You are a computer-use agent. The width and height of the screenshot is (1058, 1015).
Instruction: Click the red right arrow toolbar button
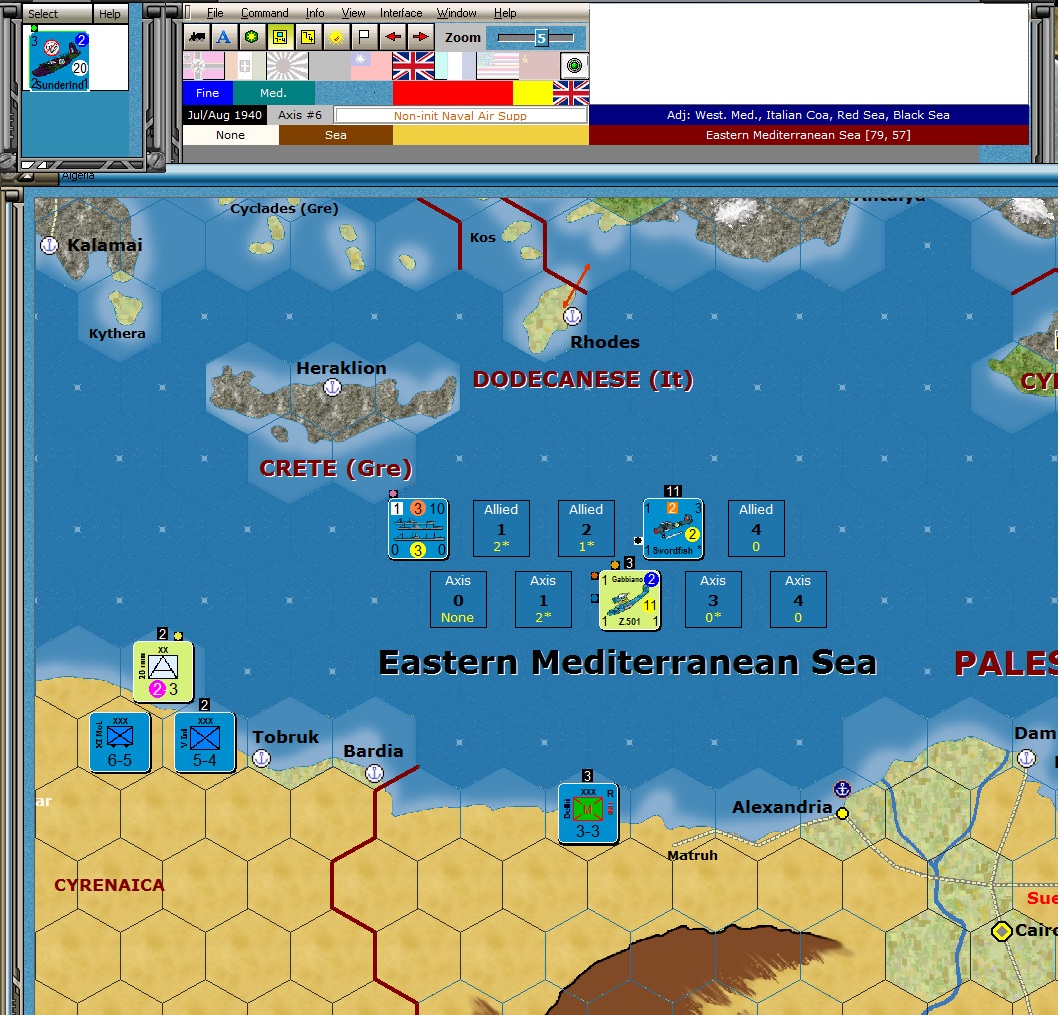point(420,37)
